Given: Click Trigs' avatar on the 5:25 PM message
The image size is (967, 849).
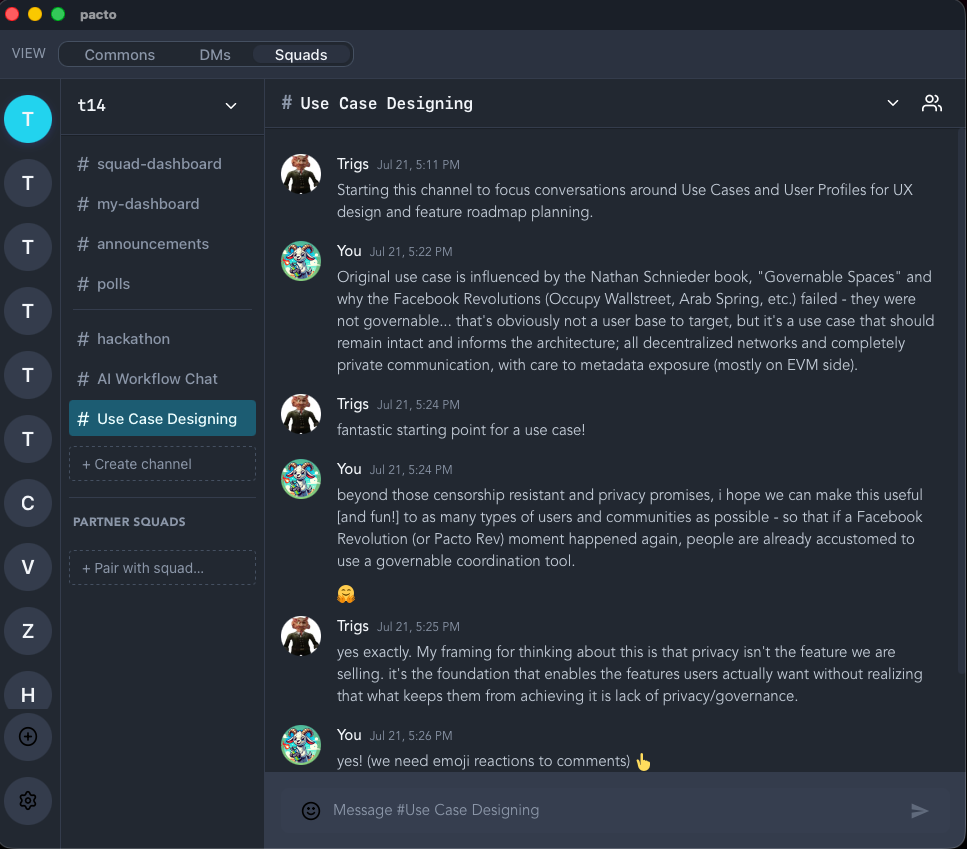Looking at the screenshot, I should [x=301, y=636].
